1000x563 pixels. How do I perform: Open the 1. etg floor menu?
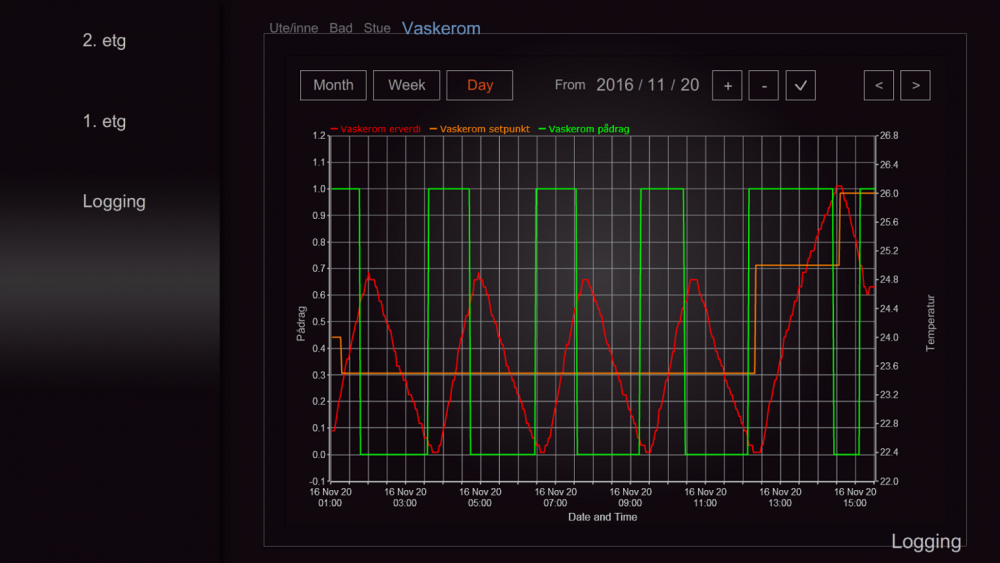pyautogui.click(x=104, y=121)
